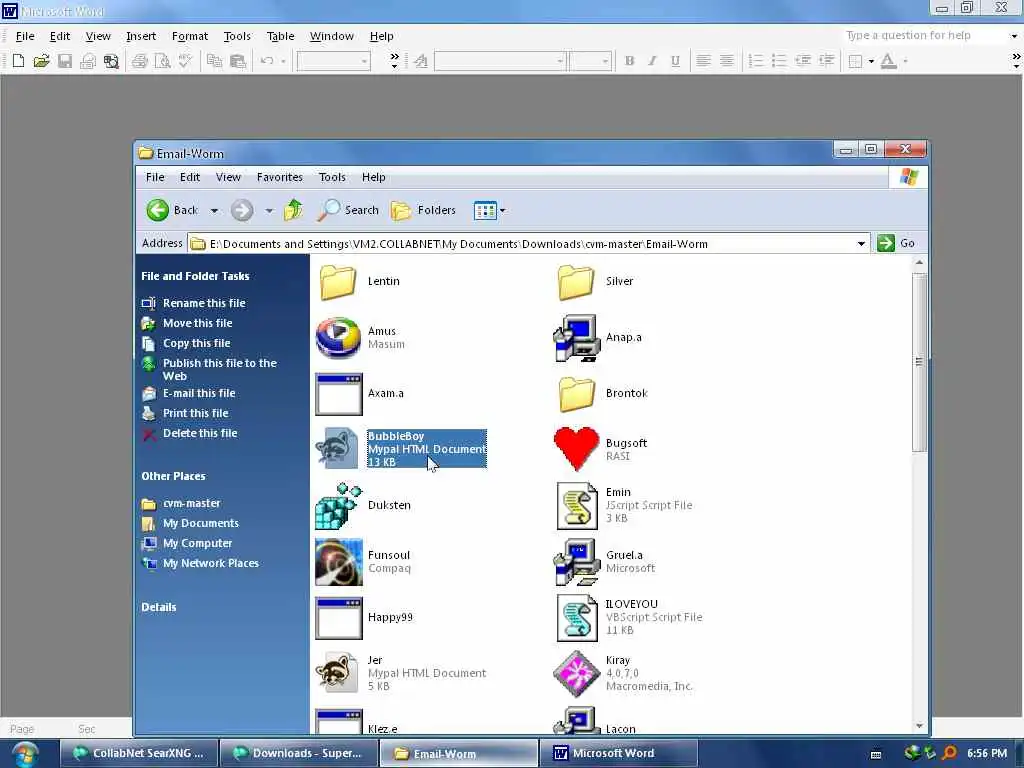Screen dimensions: 1024x768
Task: Select the Jer HTML document icon
Action: click(338, 673)
